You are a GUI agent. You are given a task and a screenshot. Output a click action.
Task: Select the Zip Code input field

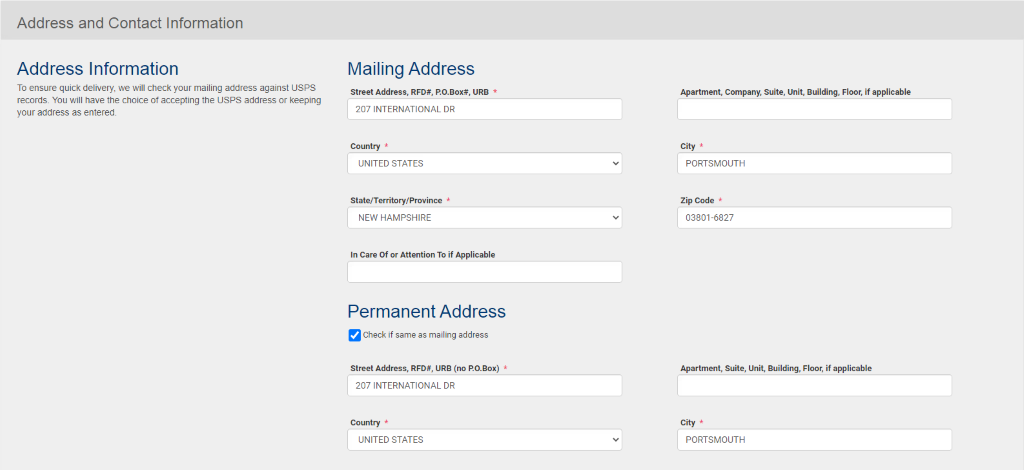click(x=814, y=217)
